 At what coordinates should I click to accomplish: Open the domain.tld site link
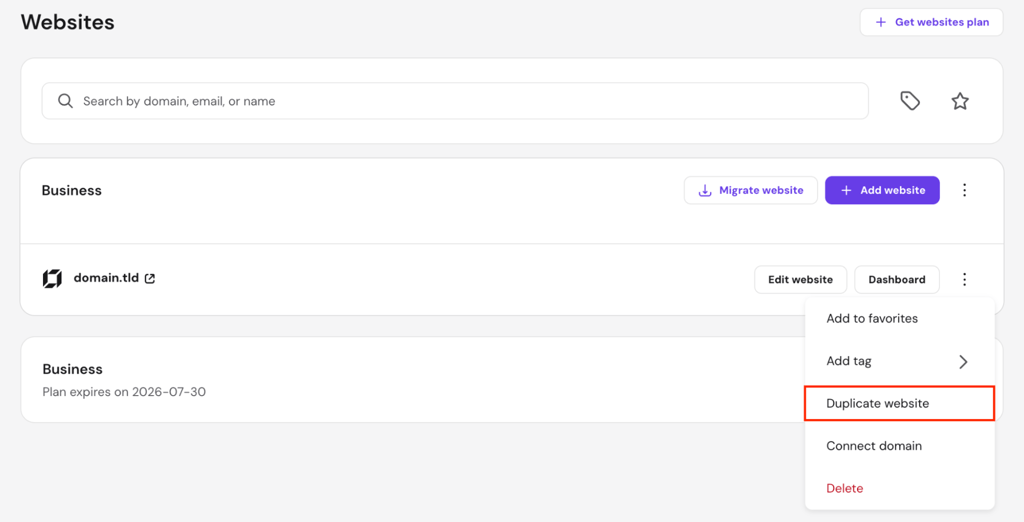coord(106,278)
